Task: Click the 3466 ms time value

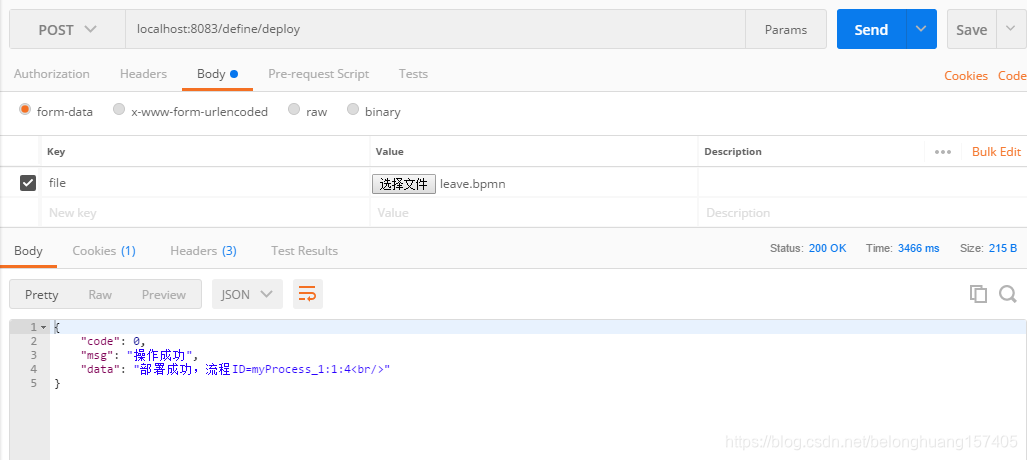Action: point(918,248)
